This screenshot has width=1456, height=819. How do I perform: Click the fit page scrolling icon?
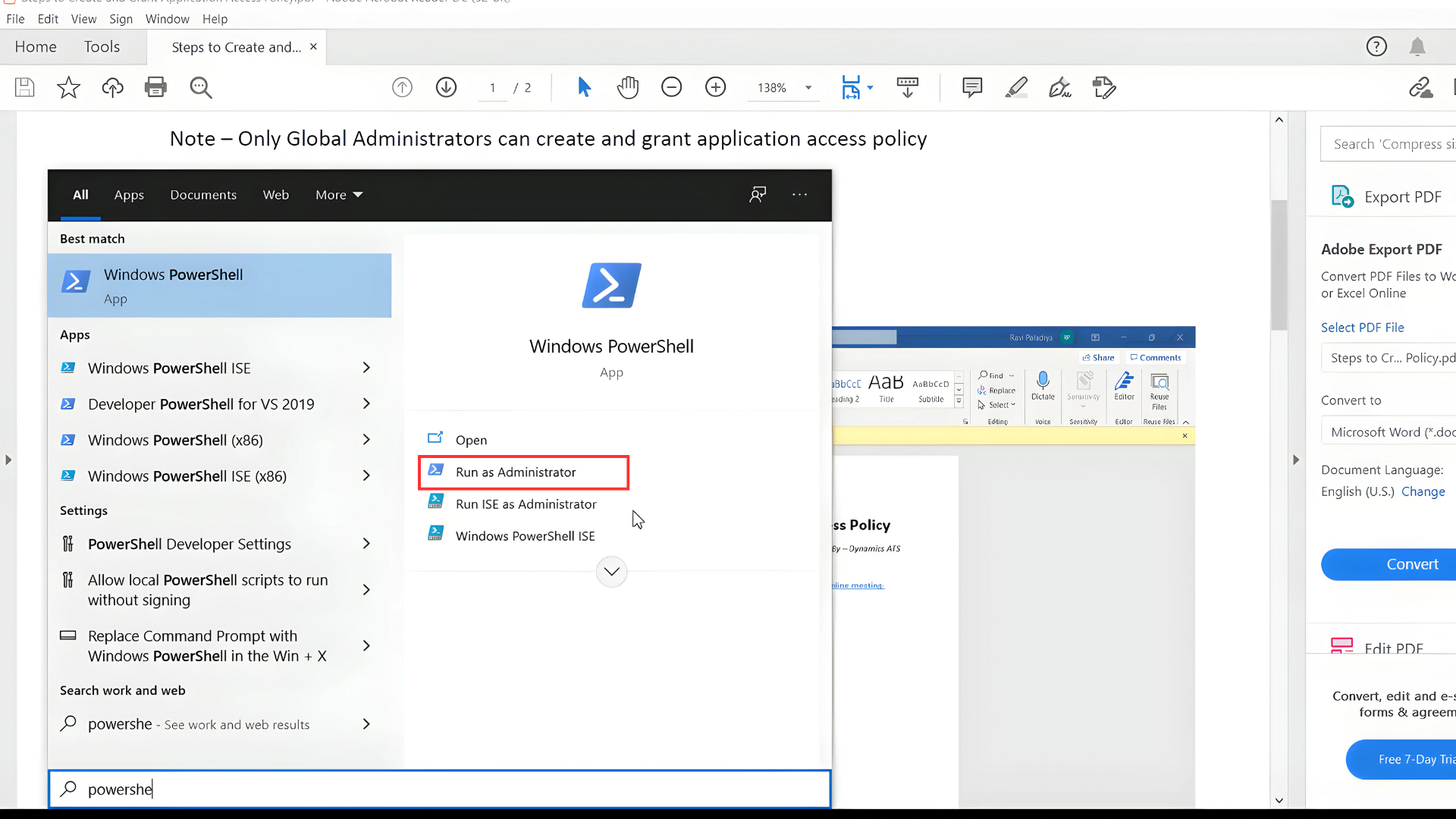click(x=851, y=87)
